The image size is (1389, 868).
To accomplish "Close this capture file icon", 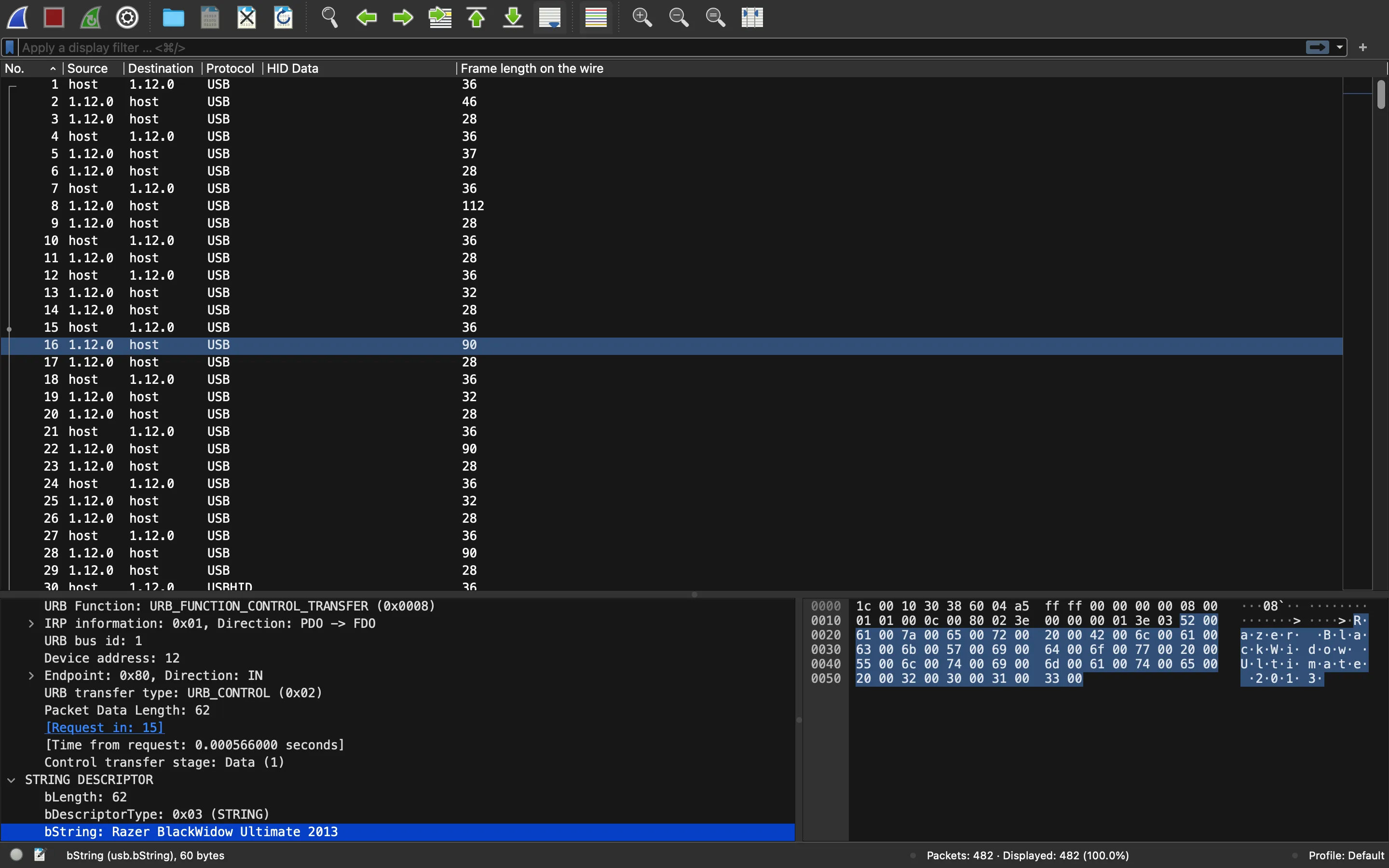I will 247,17.
